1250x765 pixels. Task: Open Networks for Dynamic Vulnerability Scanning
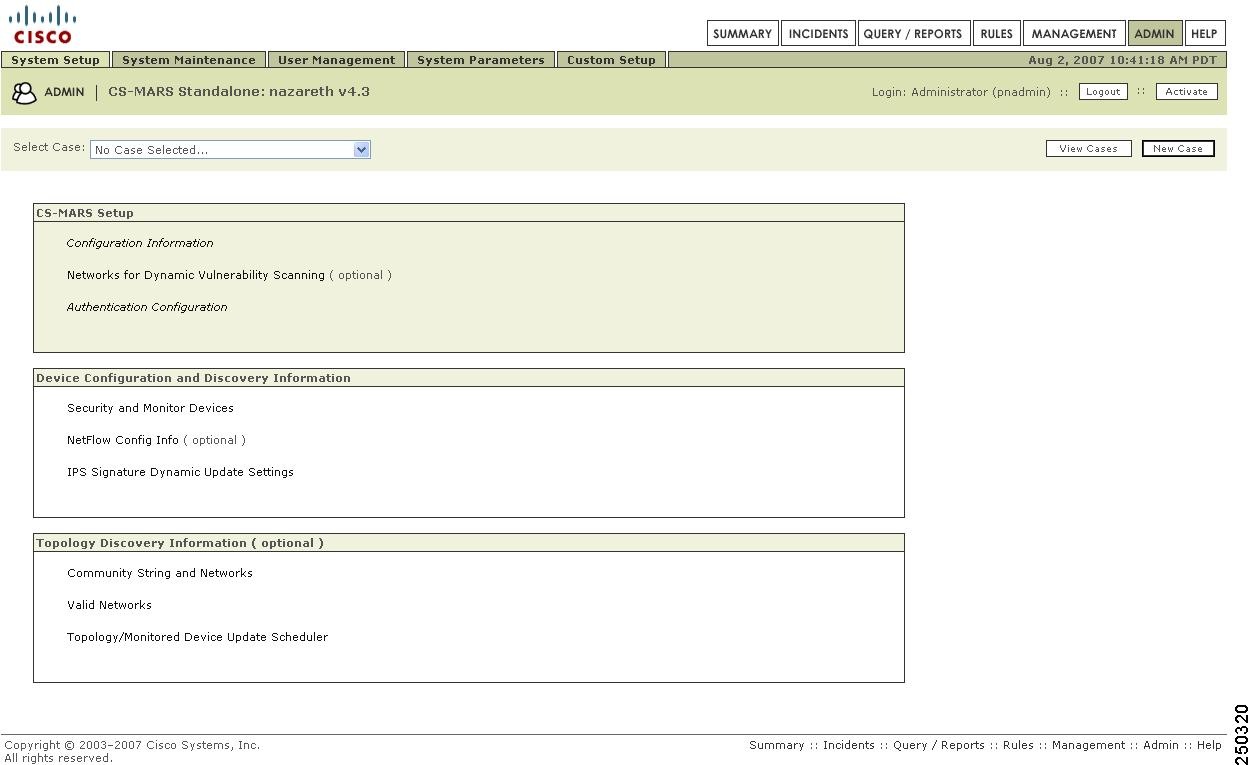196,275
